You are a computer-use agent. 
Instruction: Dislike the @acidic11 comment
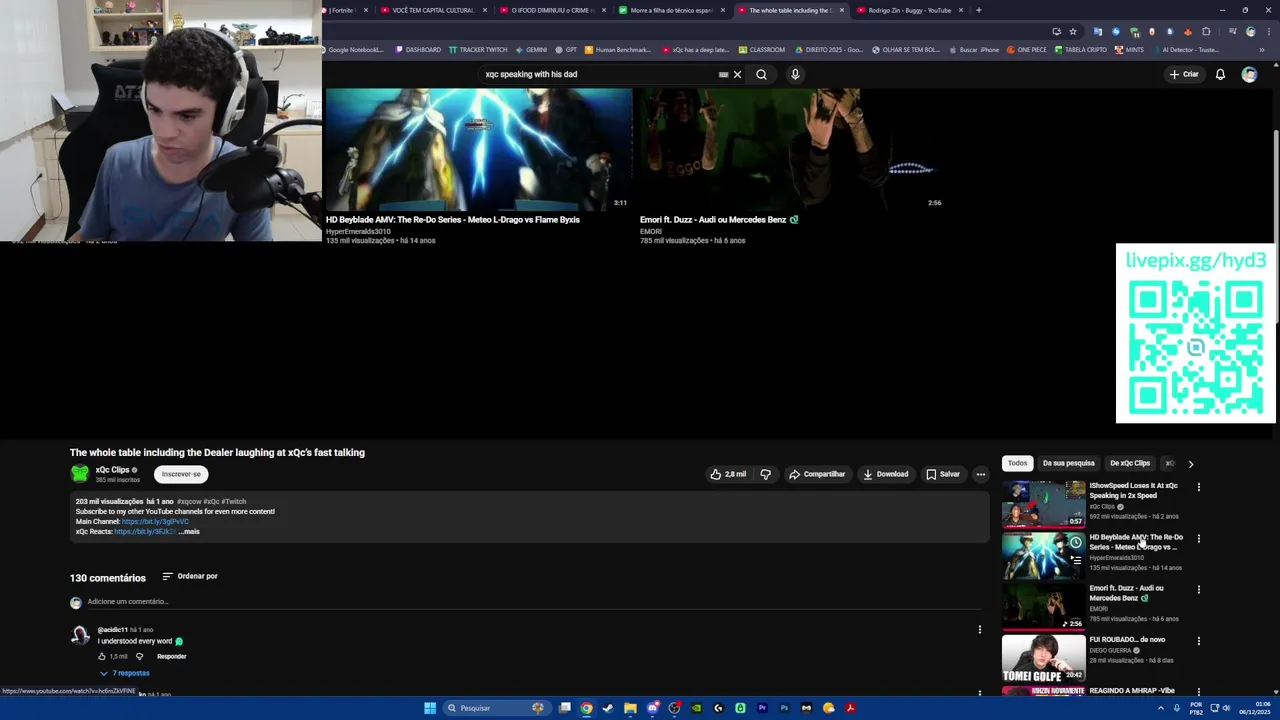click(139, 656)
